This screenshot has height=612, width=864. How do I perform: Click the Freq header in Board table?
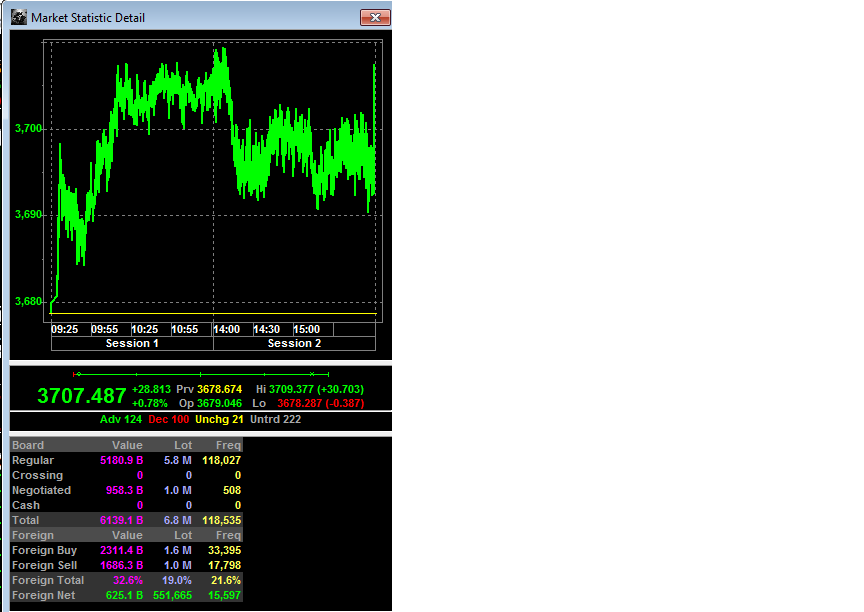(x=228, y=445)
